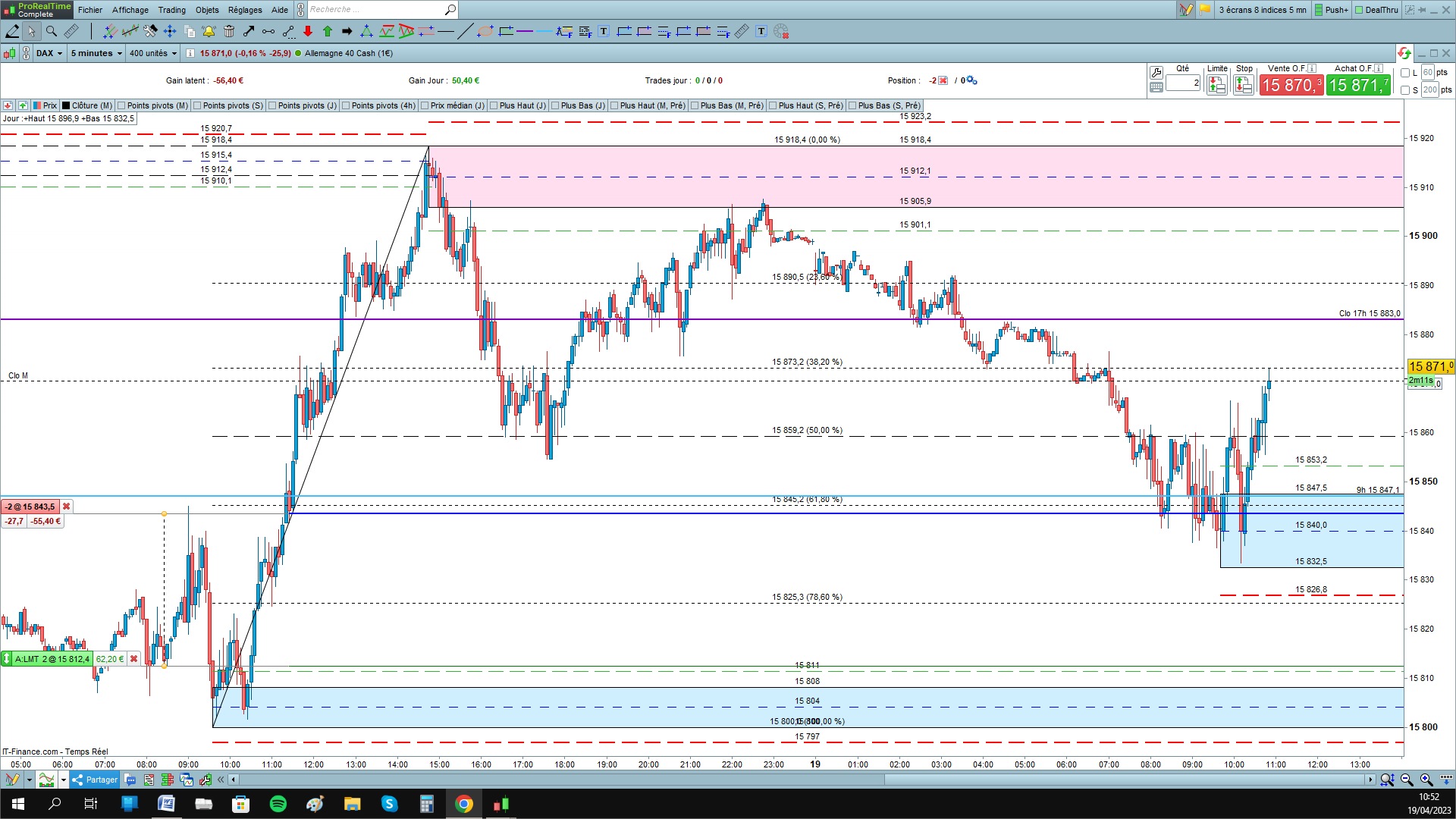This screenshot has height=819, width=1456.
Task: Click the alarm bell alert icon
Action: click(x=209, y=31)
